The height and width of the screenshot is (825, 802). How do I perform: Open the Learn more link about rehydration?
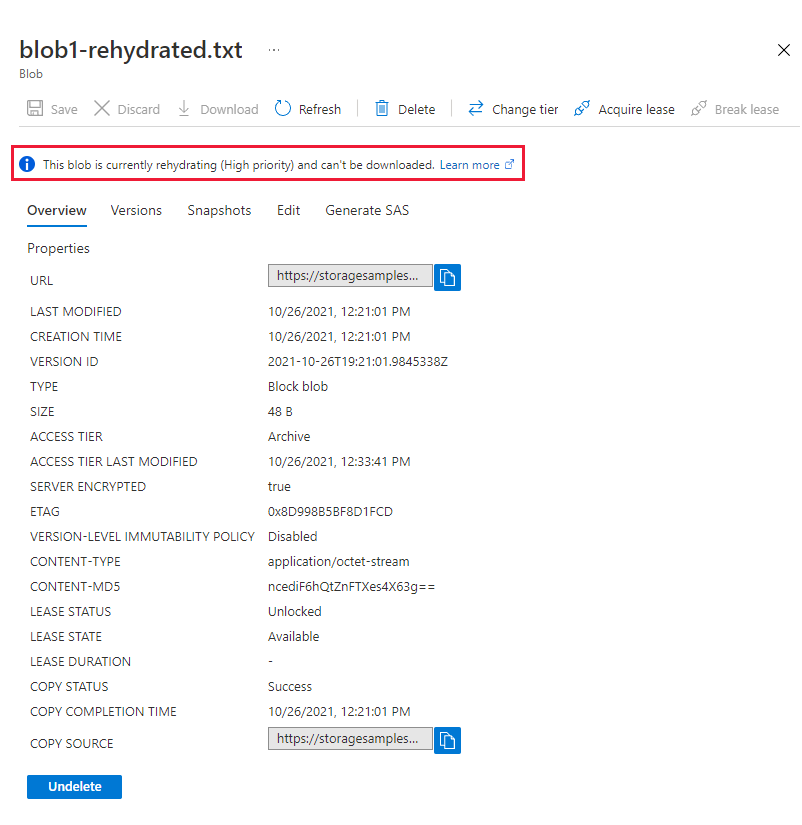point(470,164)
